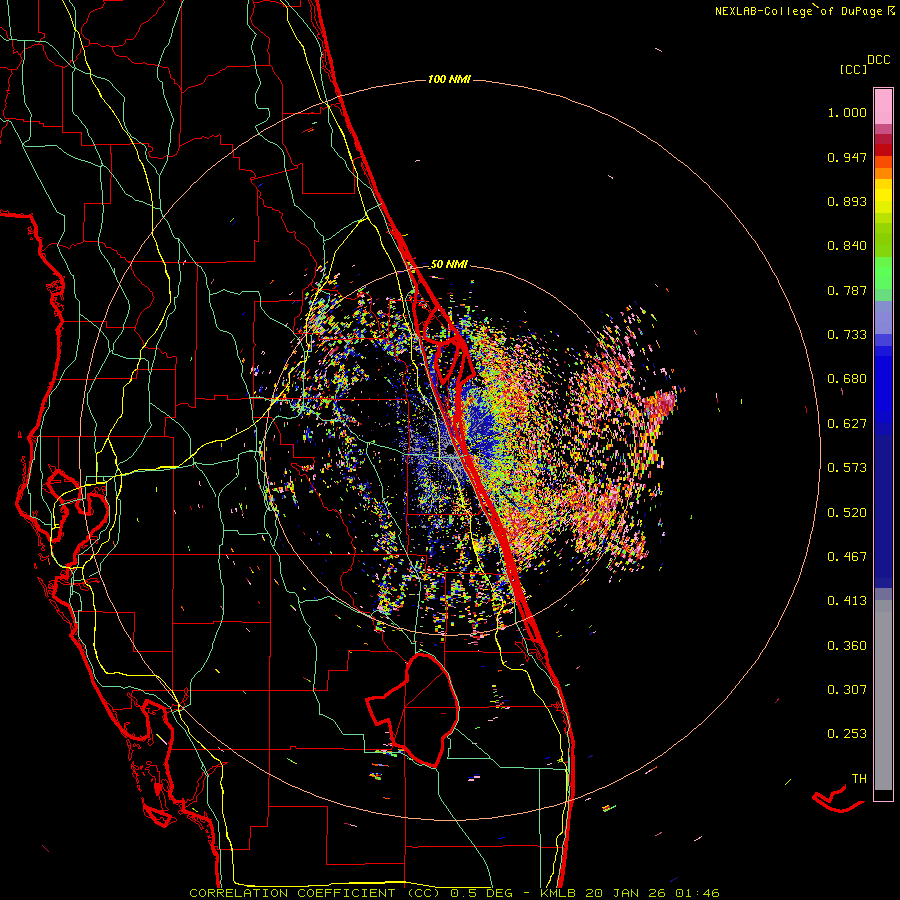
Task: Pick the gray segment of the color bar
Action: [883, 695]
